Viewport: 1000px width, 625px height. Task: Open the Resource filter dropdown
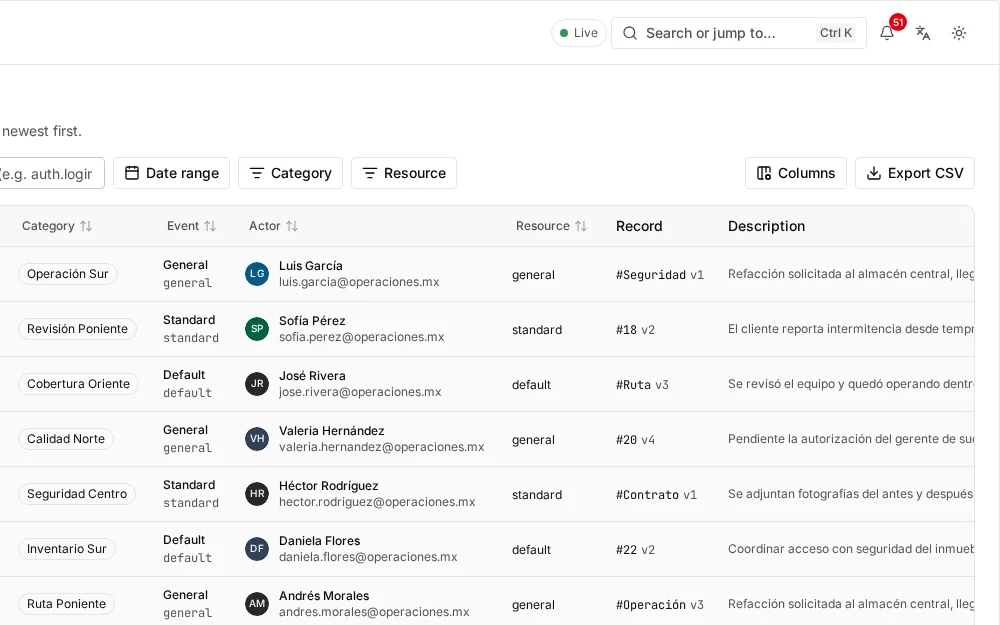[x=404, y=173]
